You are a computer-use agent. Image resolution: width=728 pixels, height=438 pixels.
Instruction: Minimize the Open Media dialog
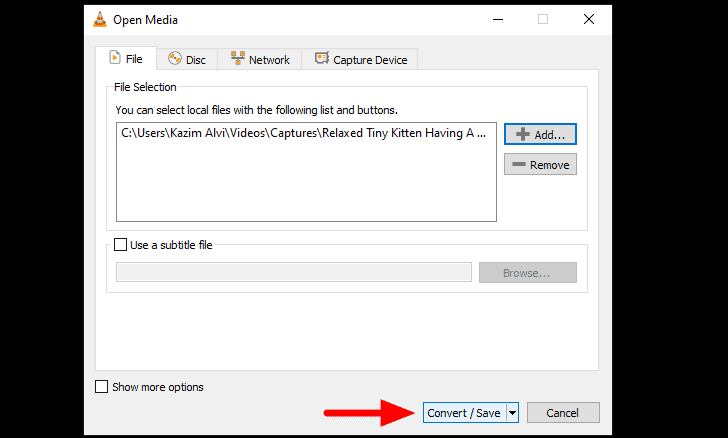coord(498,20)
